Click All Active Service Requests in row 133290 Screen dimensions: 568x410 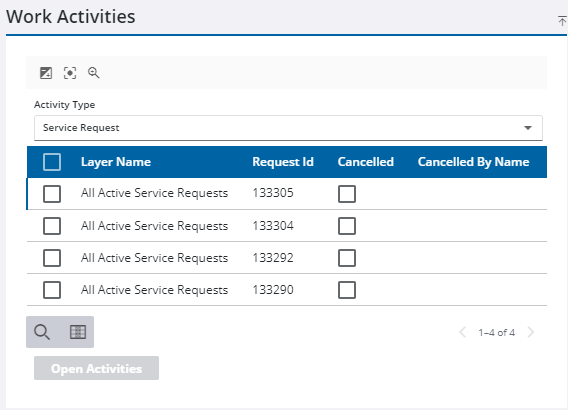pos(154,290)
